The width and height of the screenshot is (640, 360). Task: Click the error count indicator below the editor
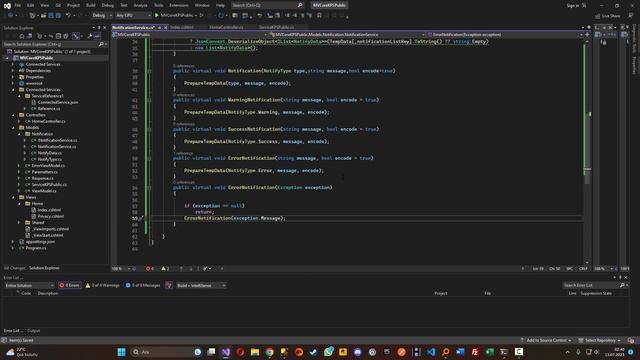[x=150, y=269]
